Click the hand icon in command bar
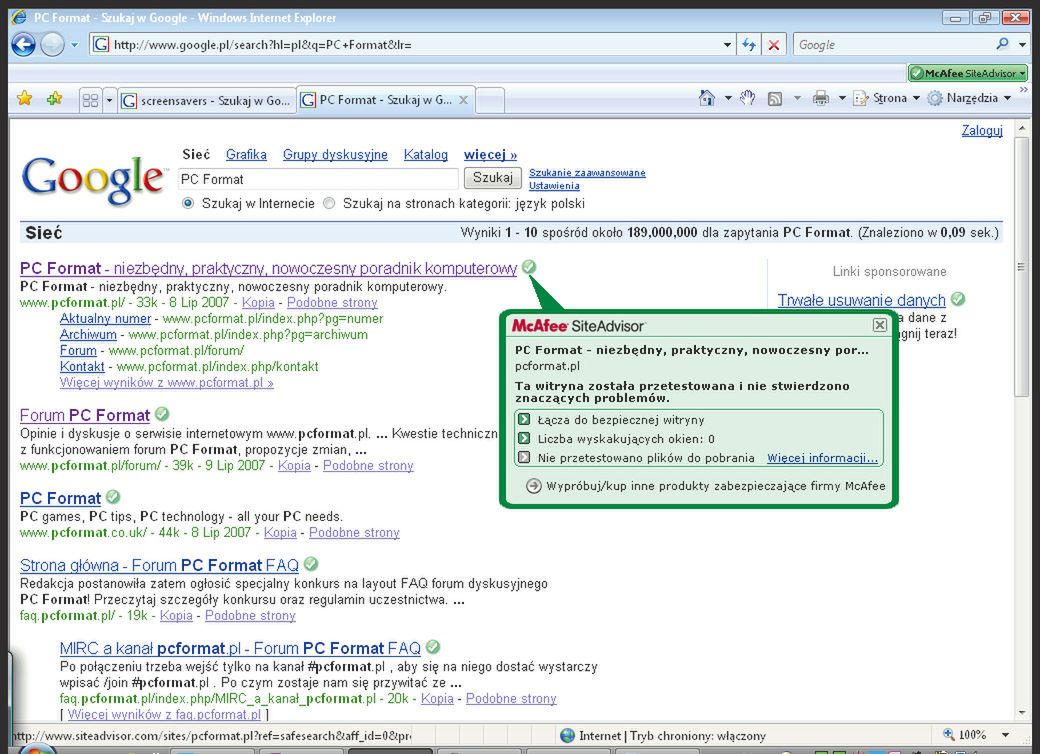The height and width of the screenshot is (754, 1040). (748, 97)
